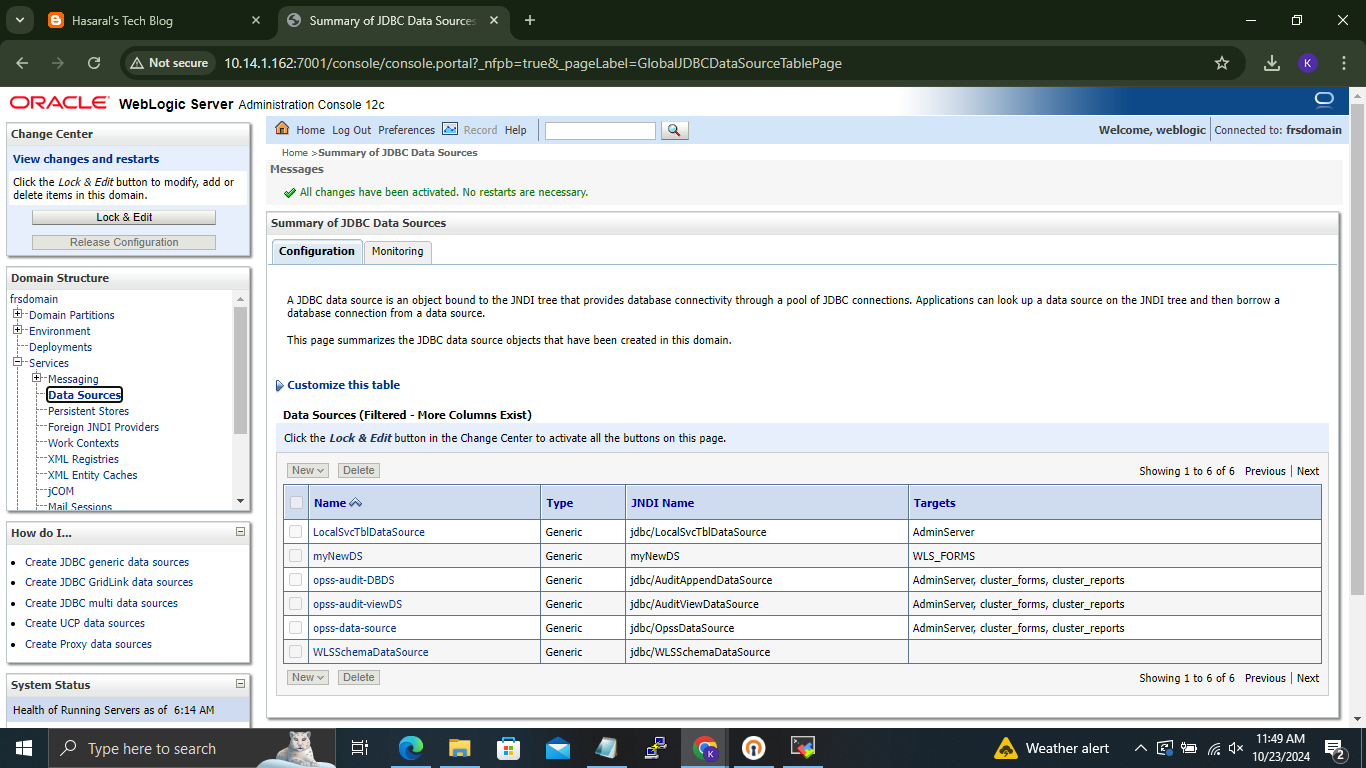The image size is (1366, 768).
Task: Open Mail app from taskbar
Action: pyautogui.click(x=558, y=748)
